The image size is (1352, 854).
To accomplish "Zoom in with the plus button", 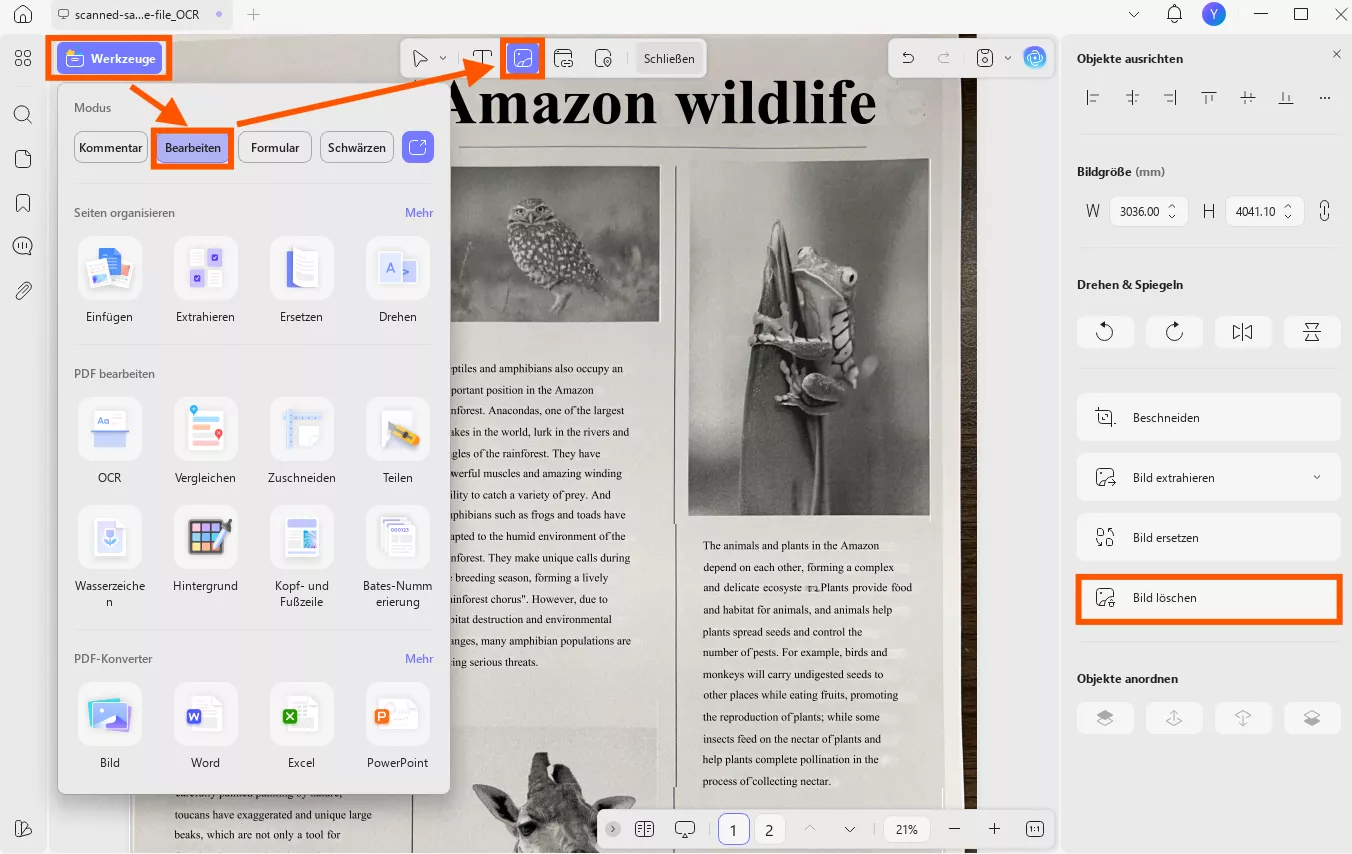I will pyautogui.click(x=994, y=829).
